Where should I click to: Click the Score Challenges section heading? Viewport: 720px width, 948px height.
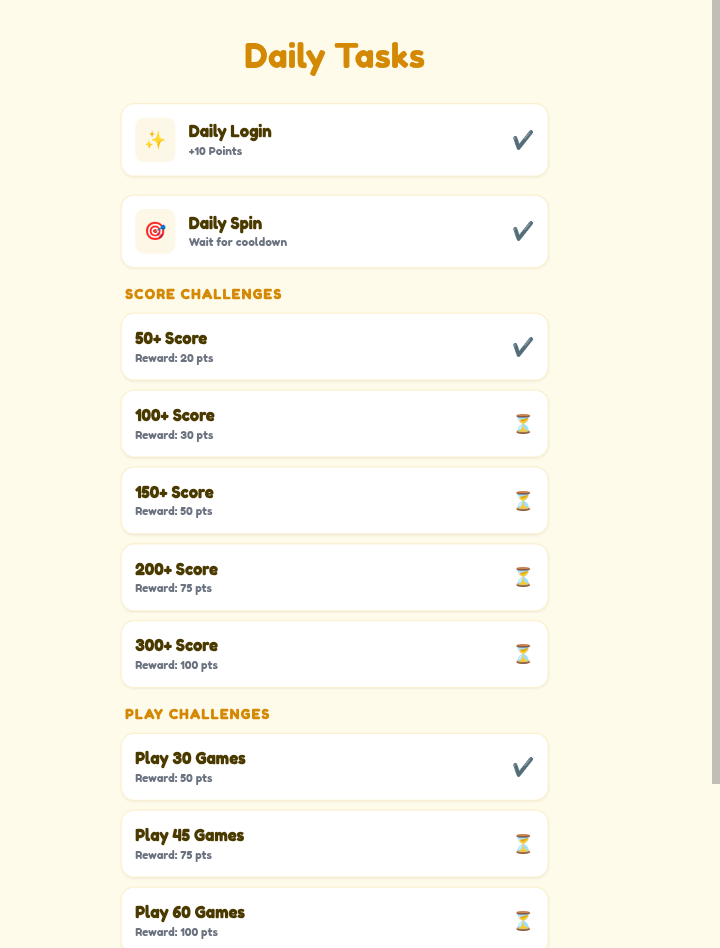coord(203,294)
